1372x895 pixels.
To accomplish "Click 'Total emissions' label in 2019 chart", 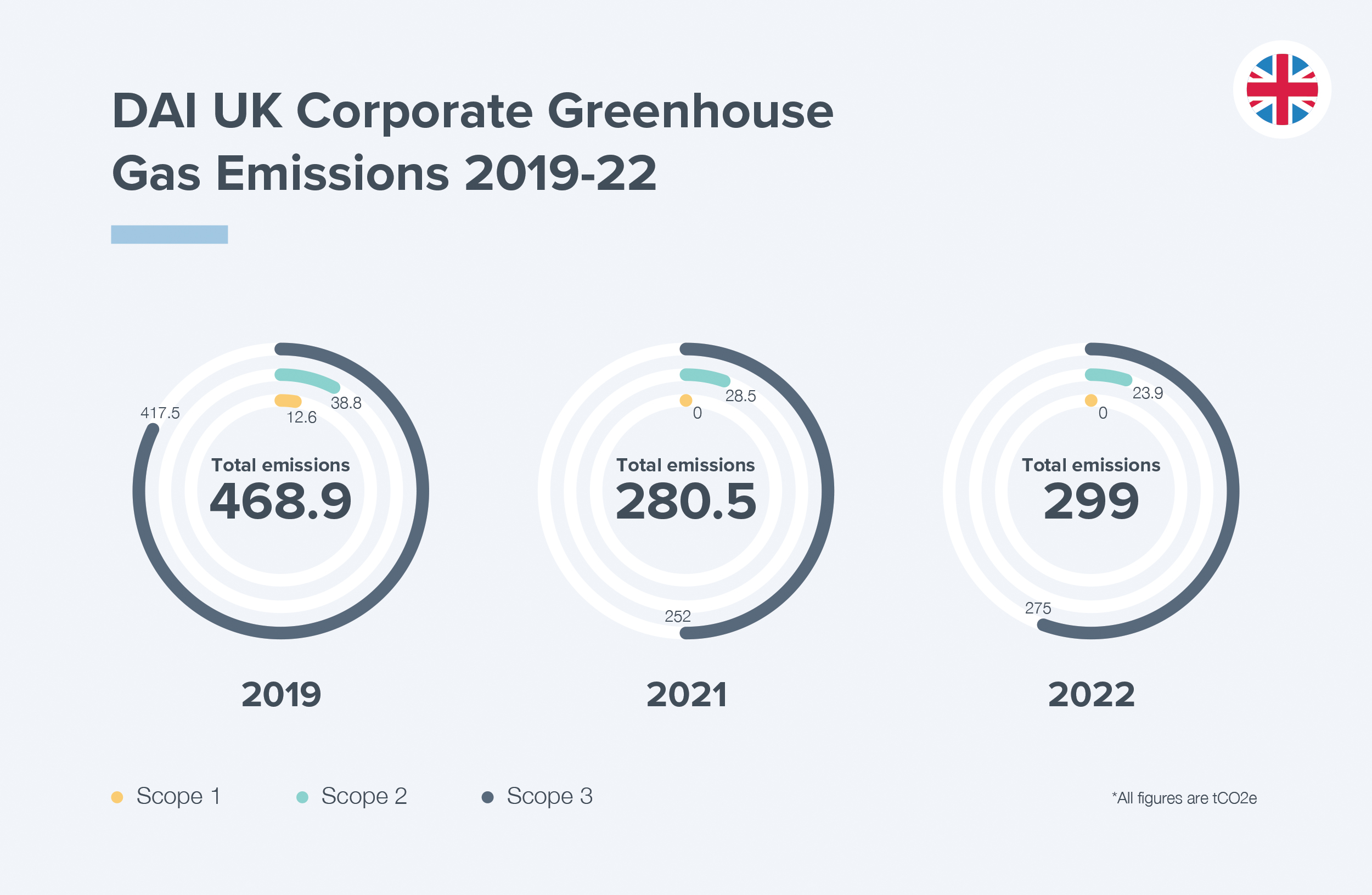I will click(x=281, y=465).
